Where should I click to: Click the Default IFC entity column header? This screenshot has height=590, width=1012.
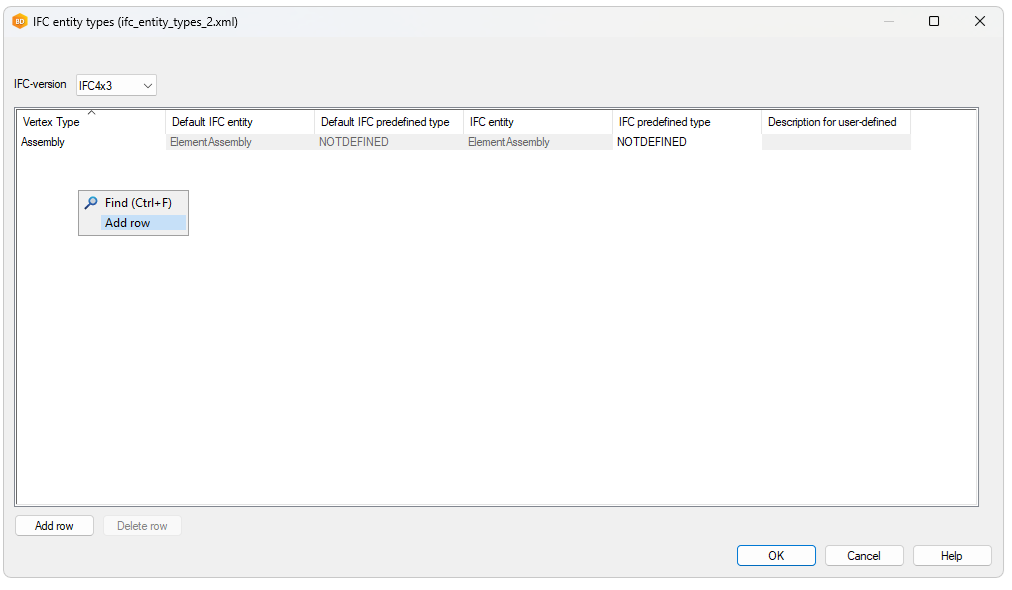click(x=212, y=122)
